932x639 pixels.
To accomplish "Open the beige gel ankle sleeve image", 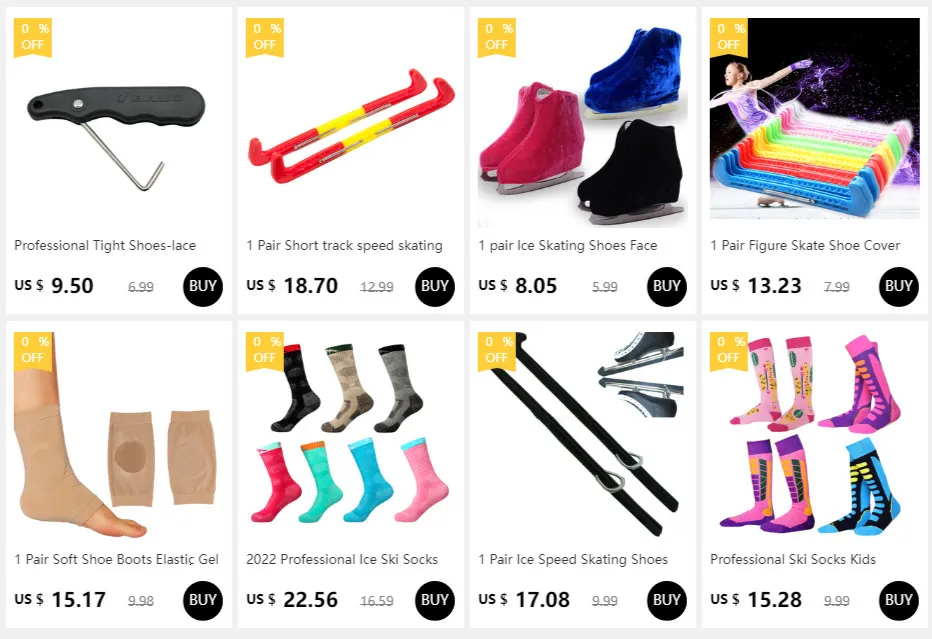I will [119, 436].
